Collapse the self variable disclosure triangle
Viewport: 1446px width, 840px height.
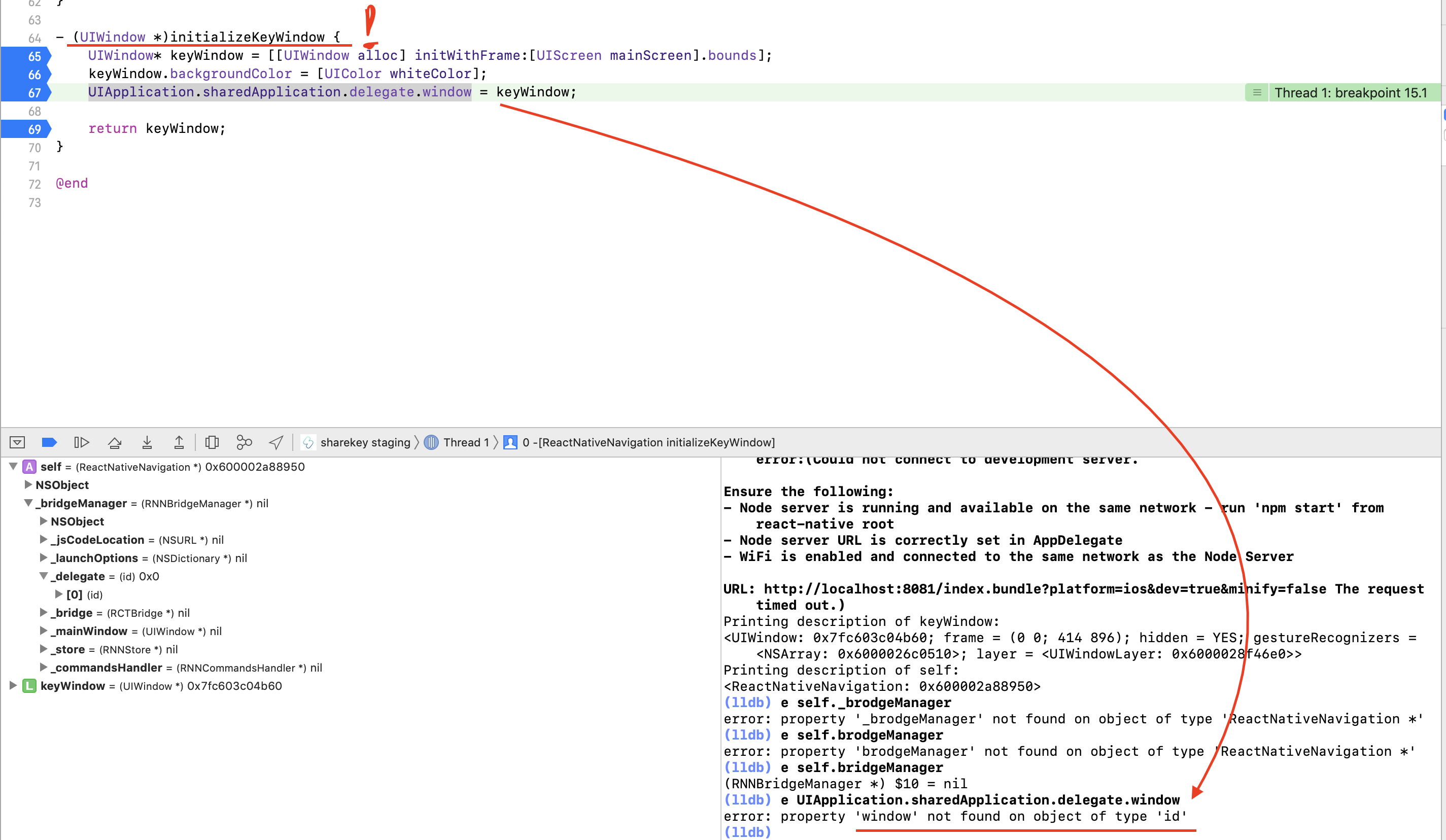click(x=13, y=467)
